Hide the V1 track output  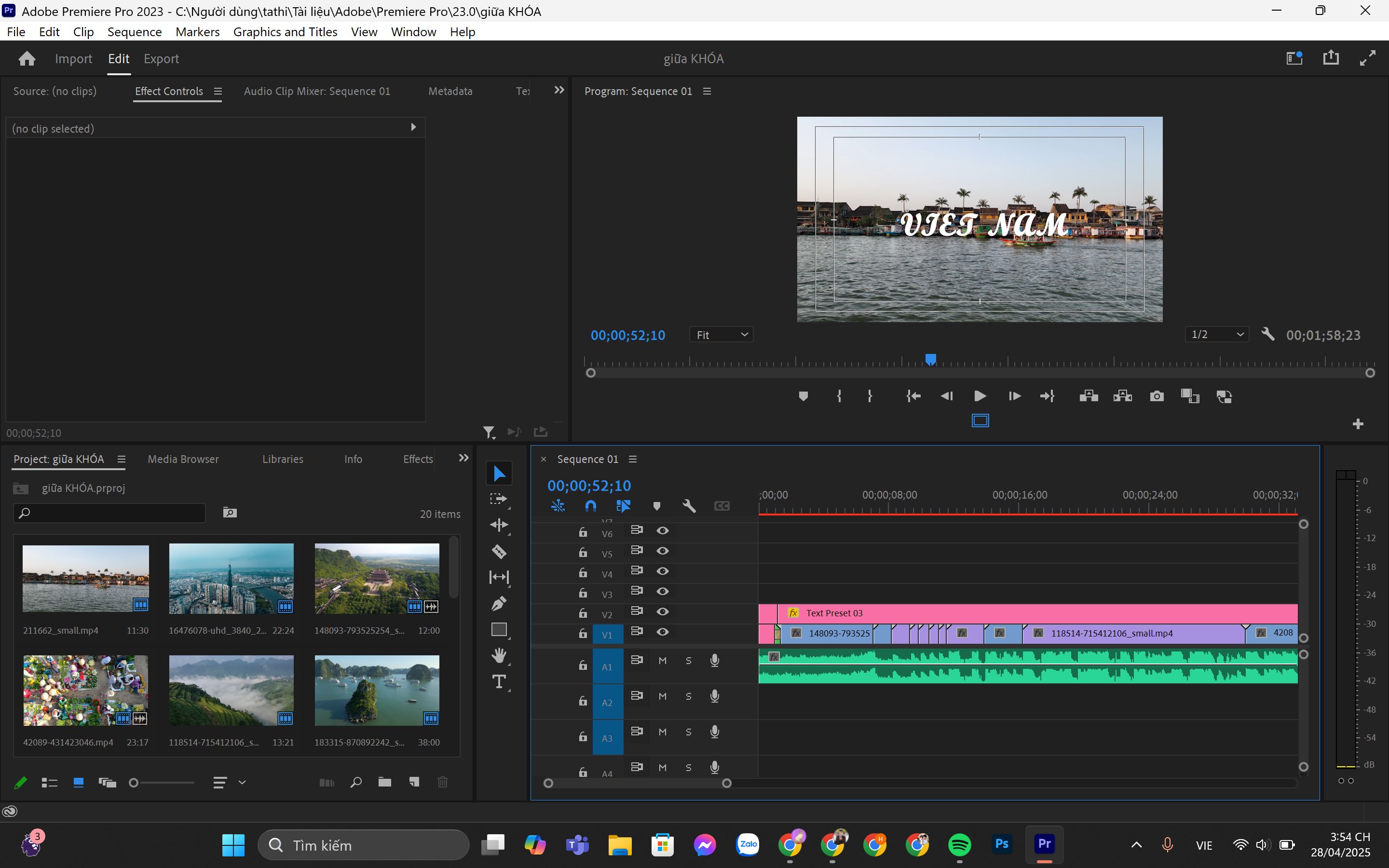[662, 632]
